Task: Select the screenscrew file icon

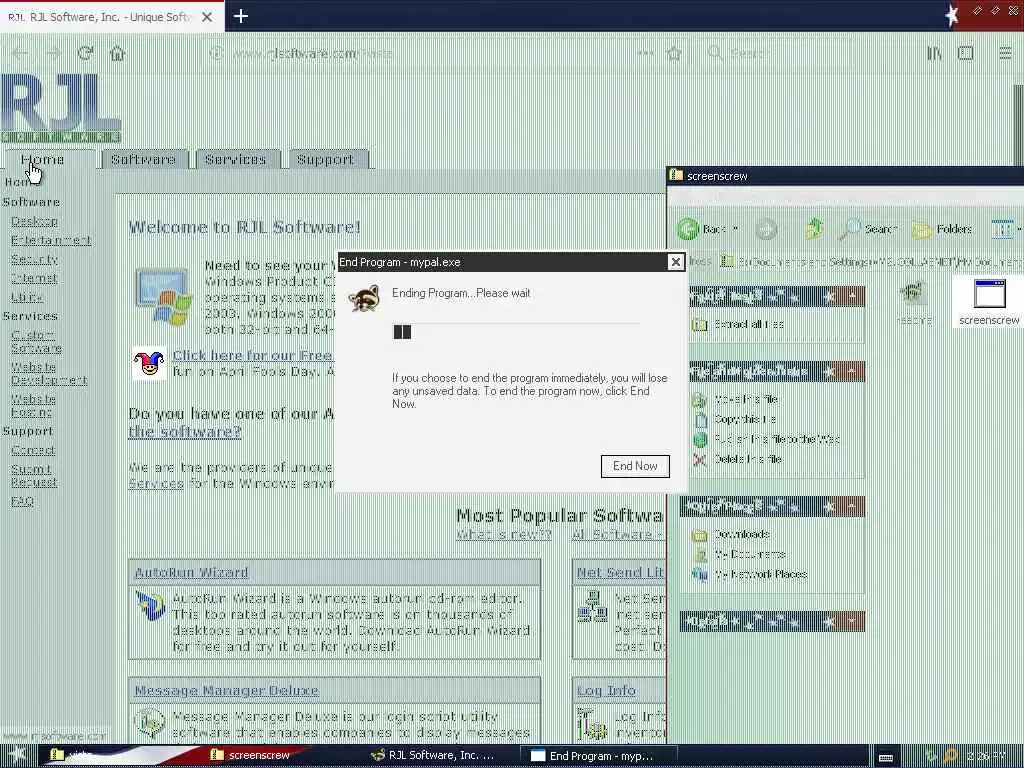Action: tap(989, 302)
